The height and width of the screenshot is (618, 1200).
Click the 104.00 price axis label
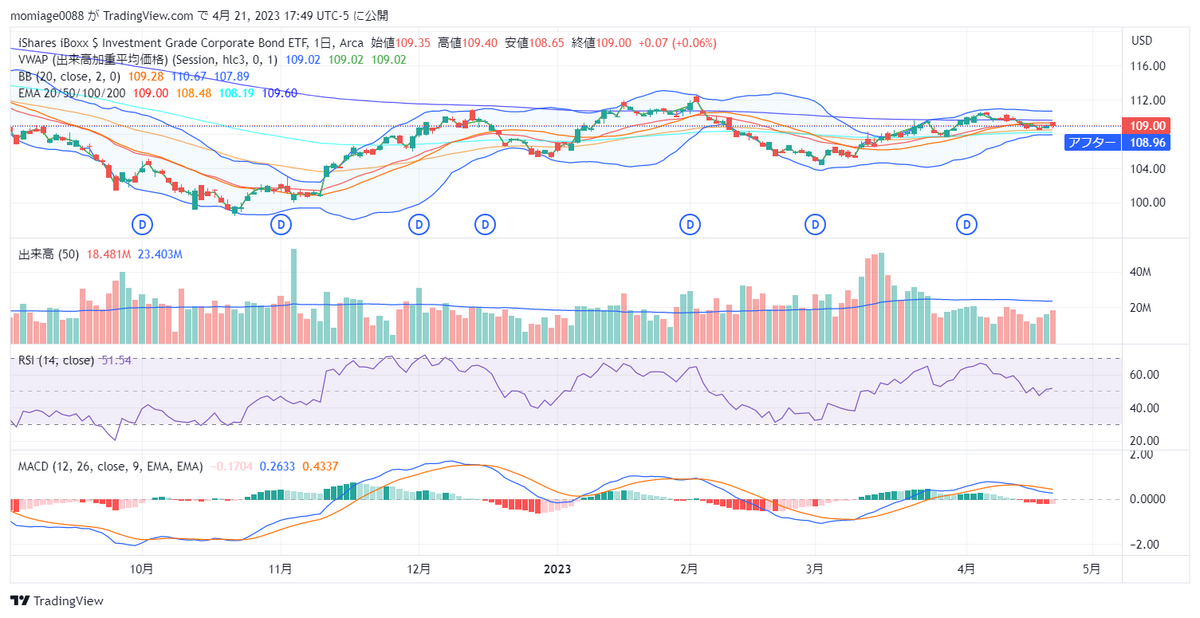click(1147, 168)
